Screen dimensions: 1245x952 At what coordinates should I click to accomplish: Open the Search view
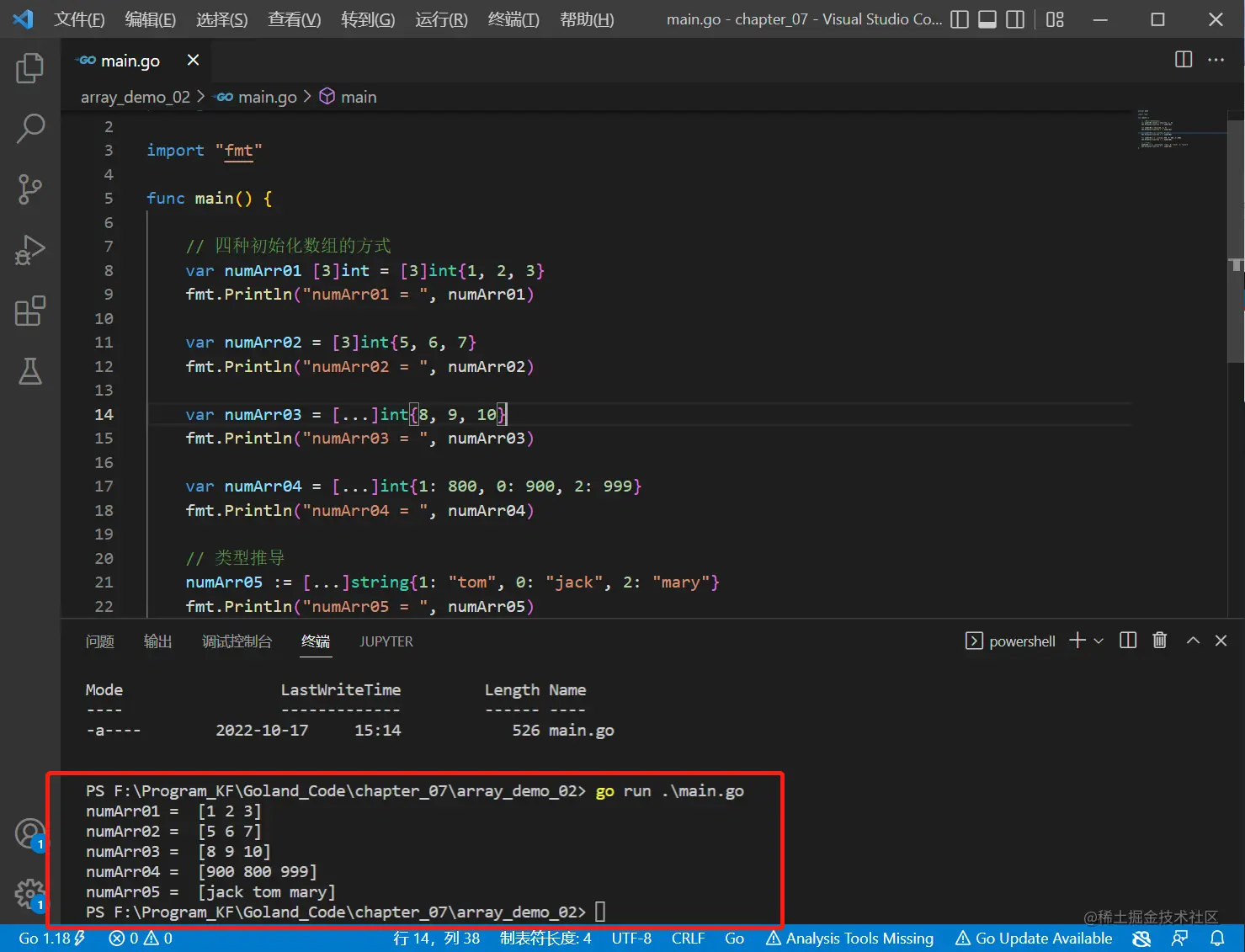tap(30, 129)
